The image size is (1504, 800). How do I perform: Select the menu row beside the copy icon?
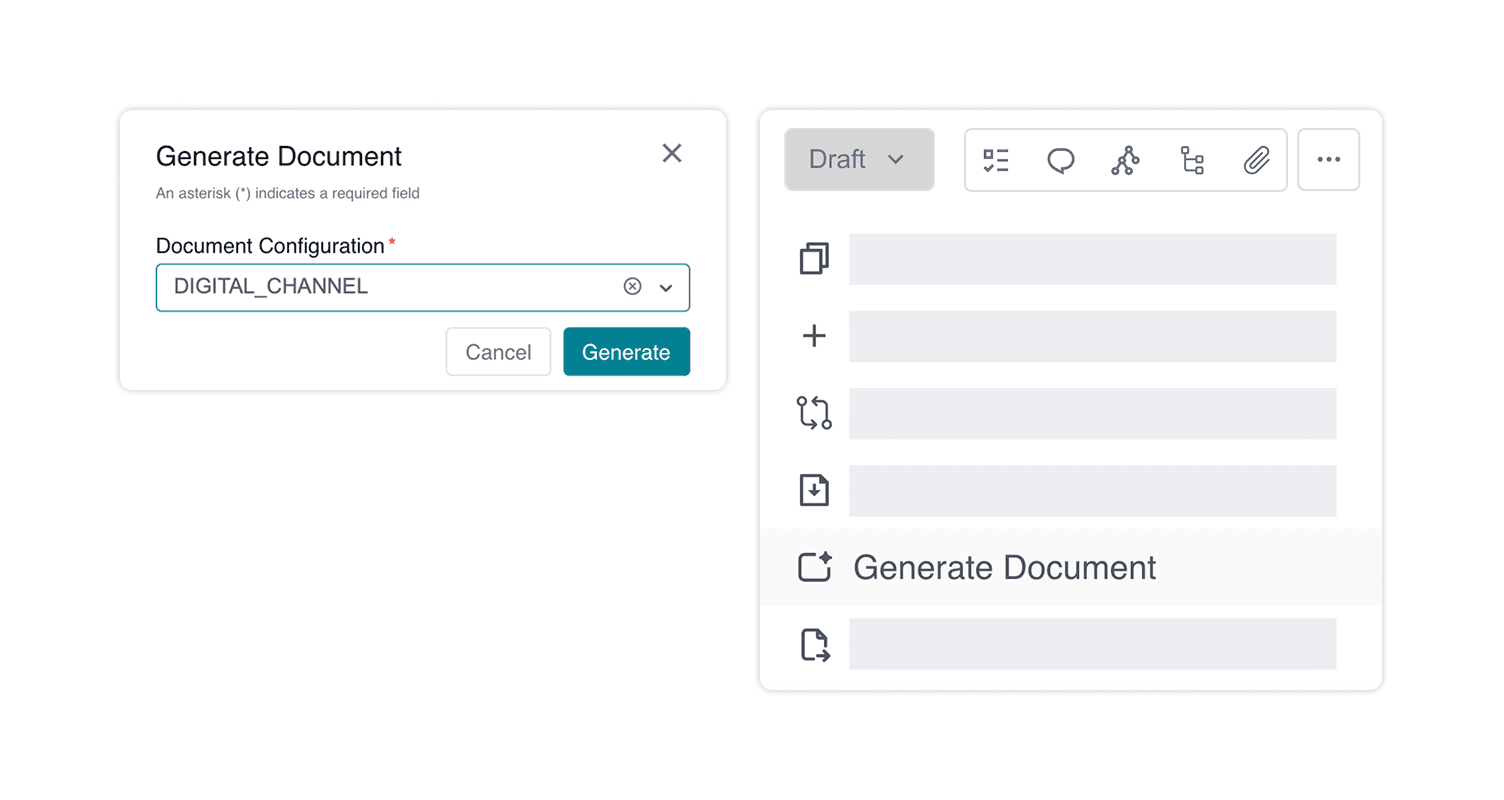1092,259
